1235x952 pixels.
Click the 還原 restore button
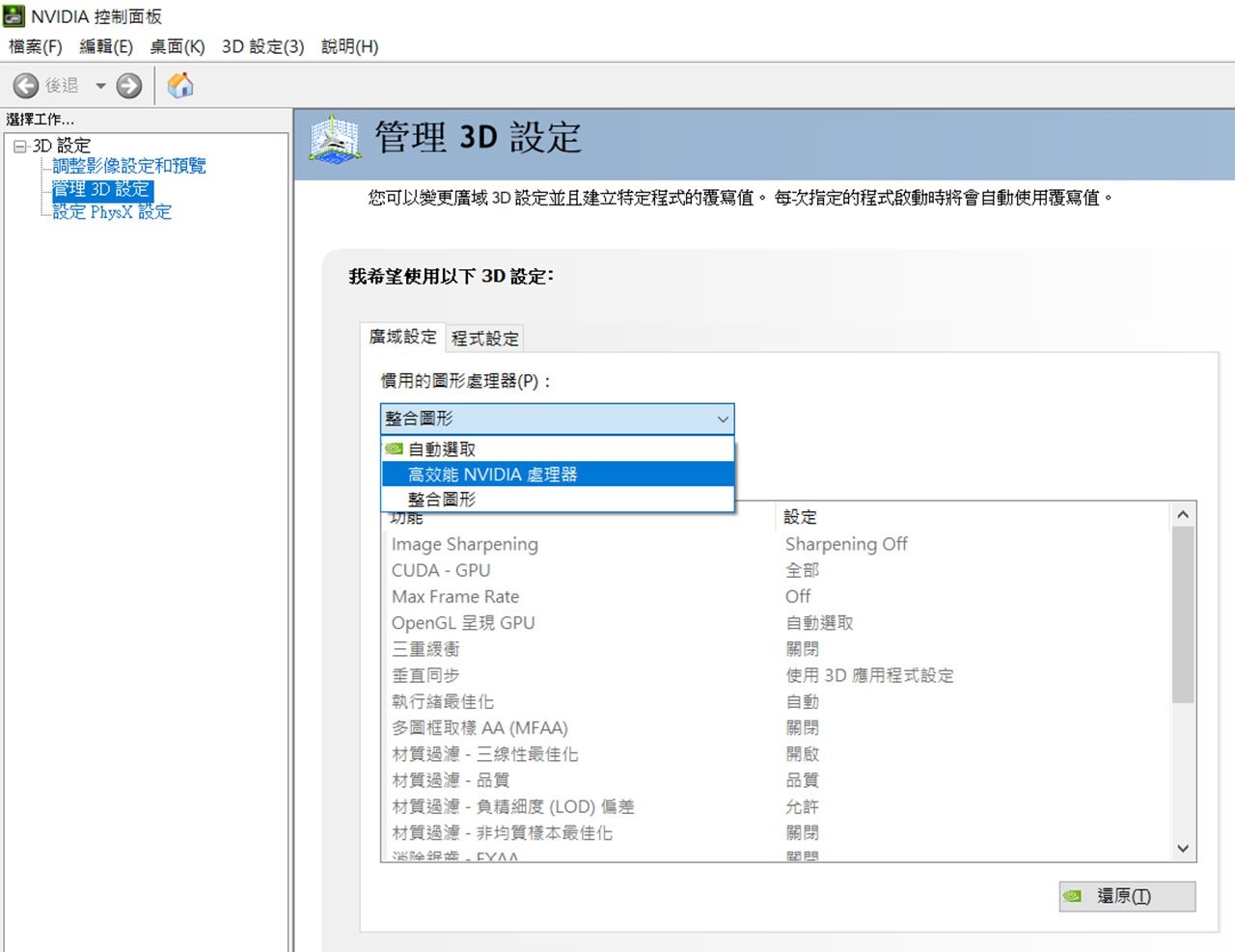pyautogui.click(x=1127, y=896)
